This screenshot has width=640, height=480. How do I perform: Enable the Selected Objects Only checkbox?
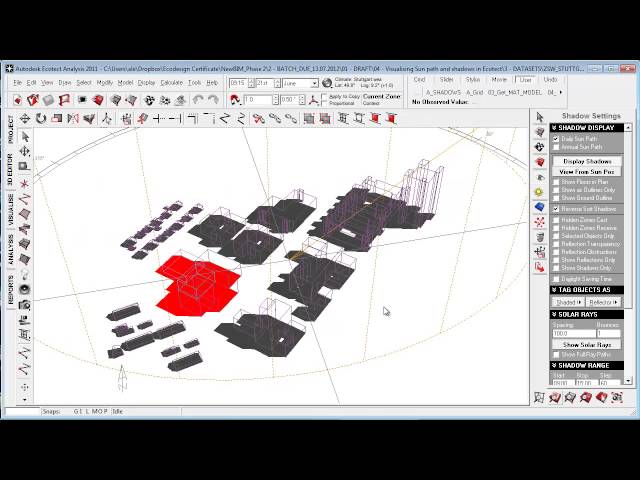coord(556,236)
